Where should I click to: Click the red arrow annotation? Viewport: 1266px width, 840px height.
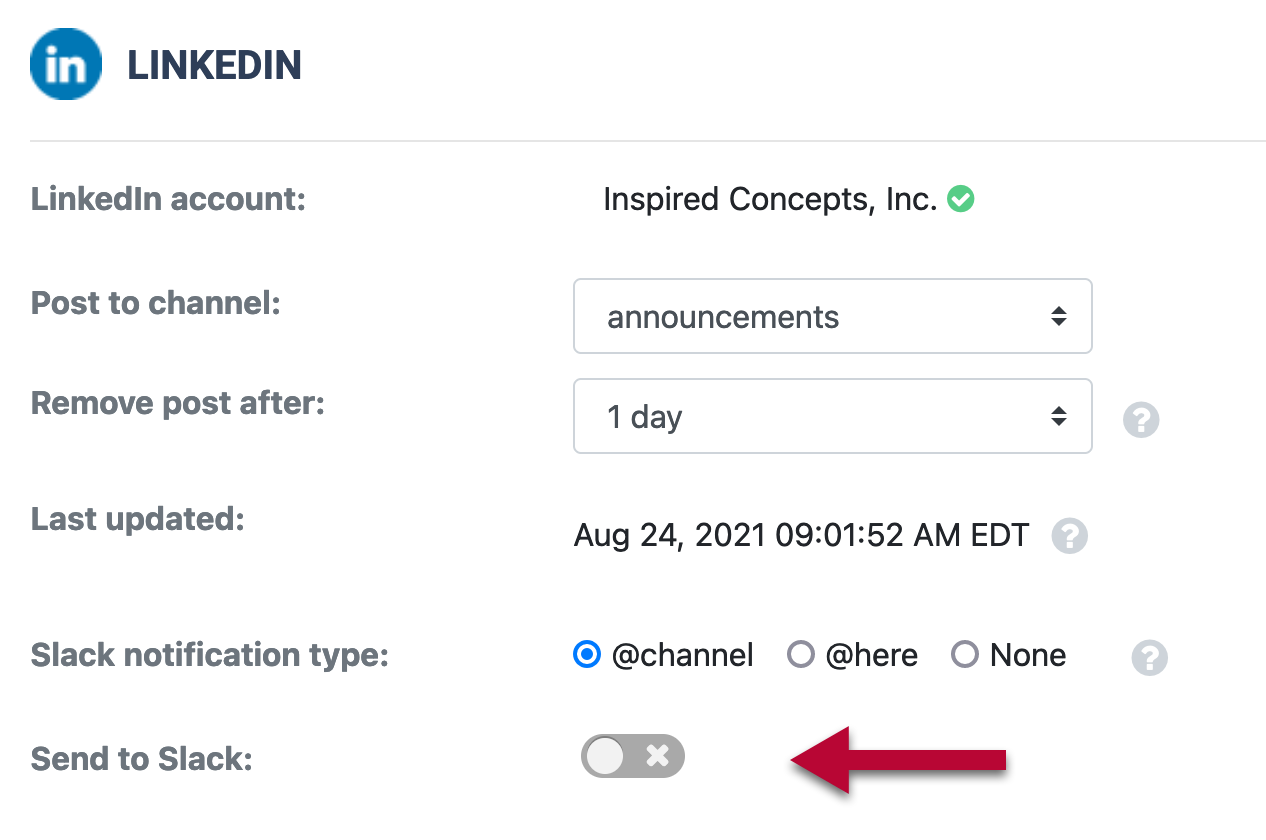[897, 760]
